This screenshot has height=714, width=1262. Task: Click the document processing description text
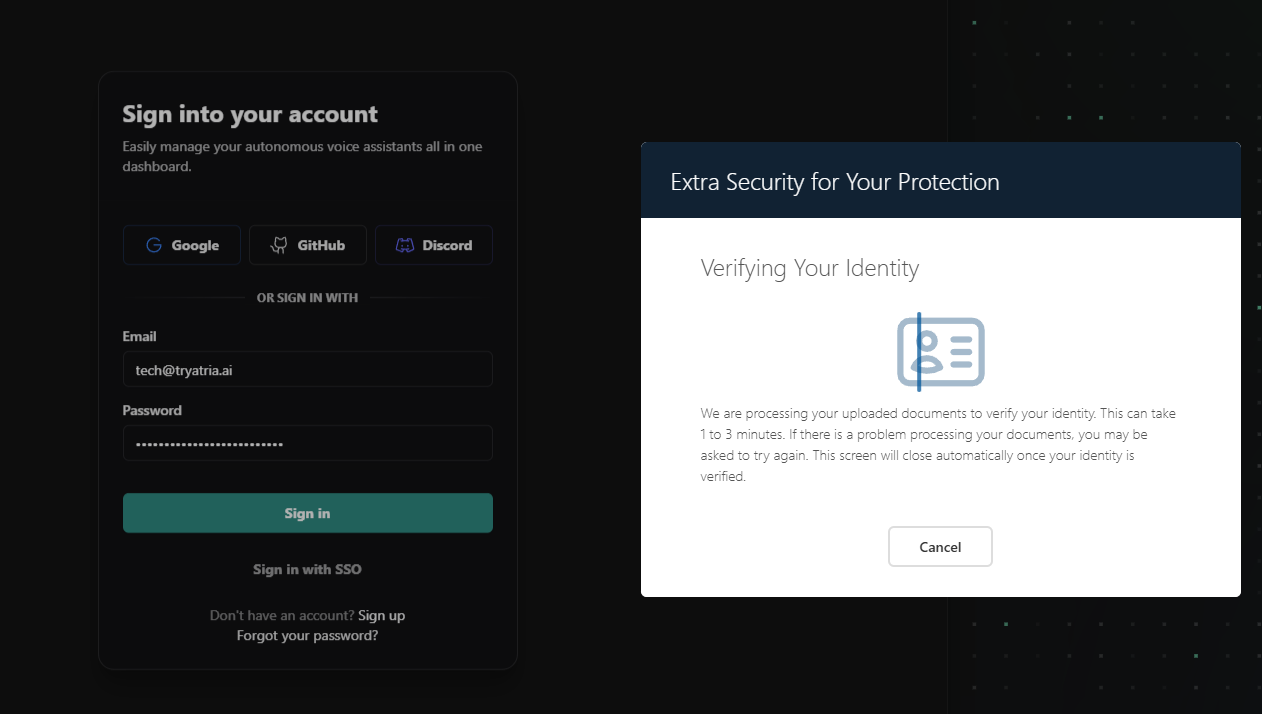coord(938,445)
